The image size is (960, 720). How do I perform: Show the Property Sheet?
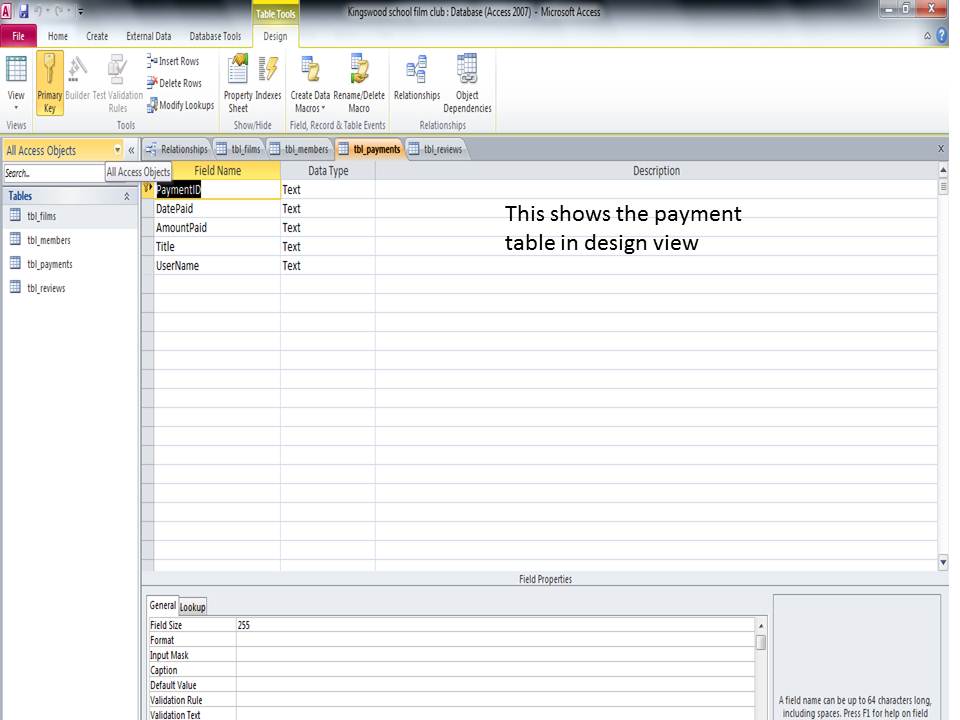coord(238,83)
